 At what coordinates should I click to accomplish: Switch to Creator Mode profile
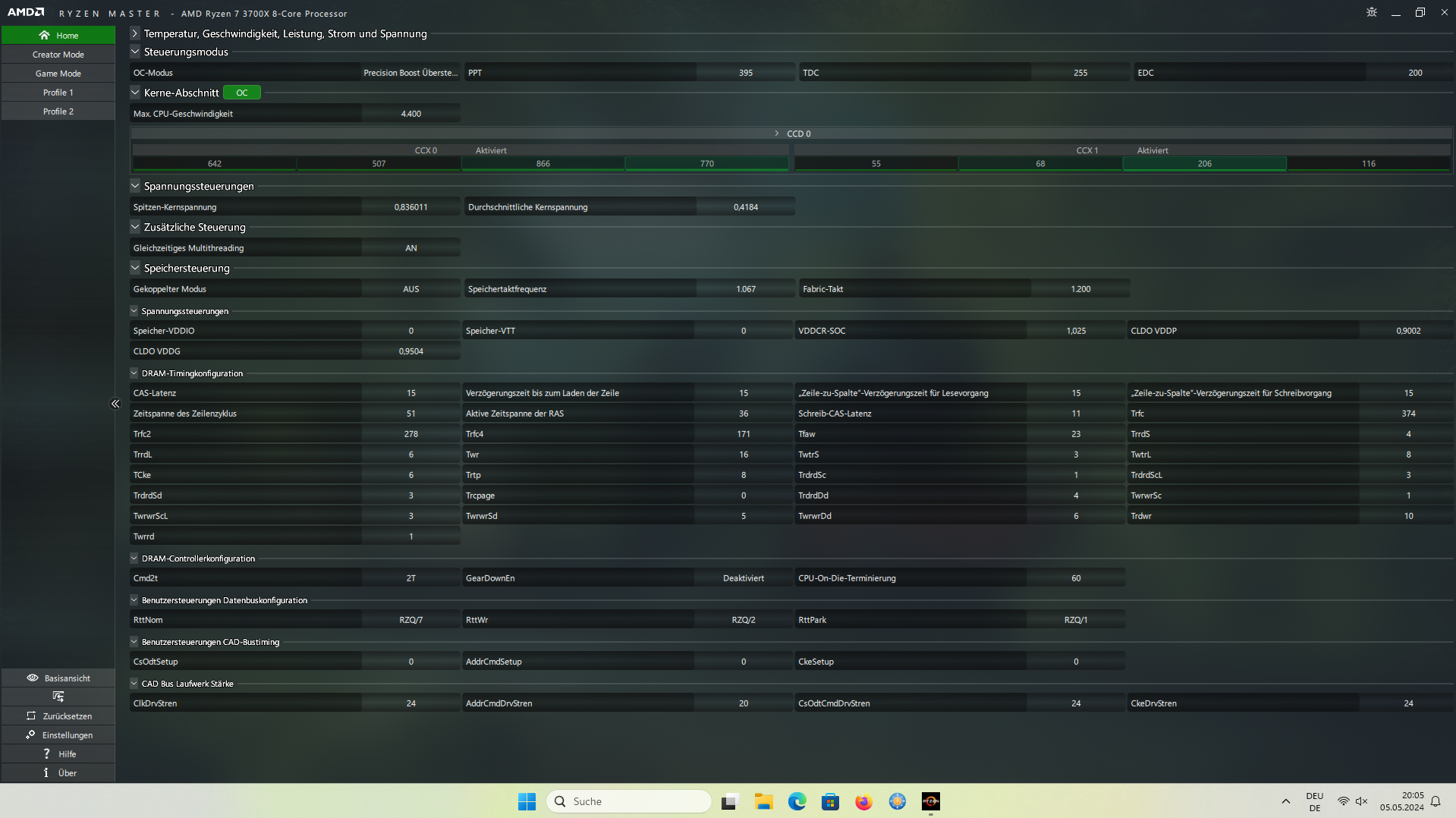pyautogui.click(x=58, y=55)
